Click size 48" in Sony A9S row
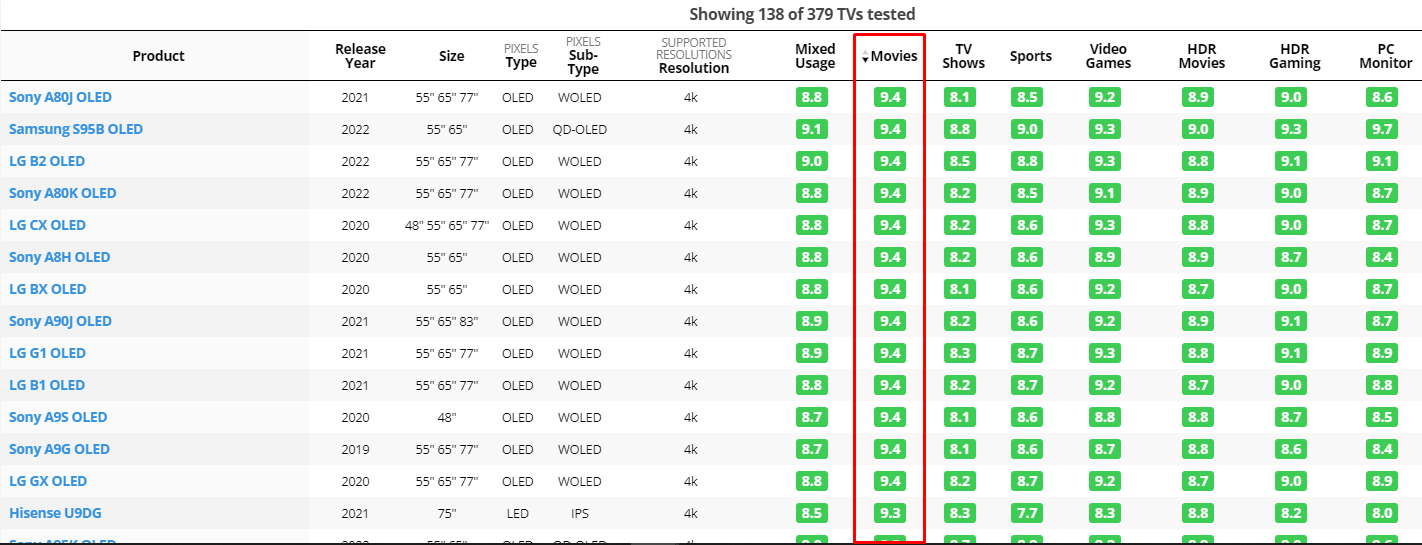The height and width of the screenshot is (545, 1422). (447, 417)
